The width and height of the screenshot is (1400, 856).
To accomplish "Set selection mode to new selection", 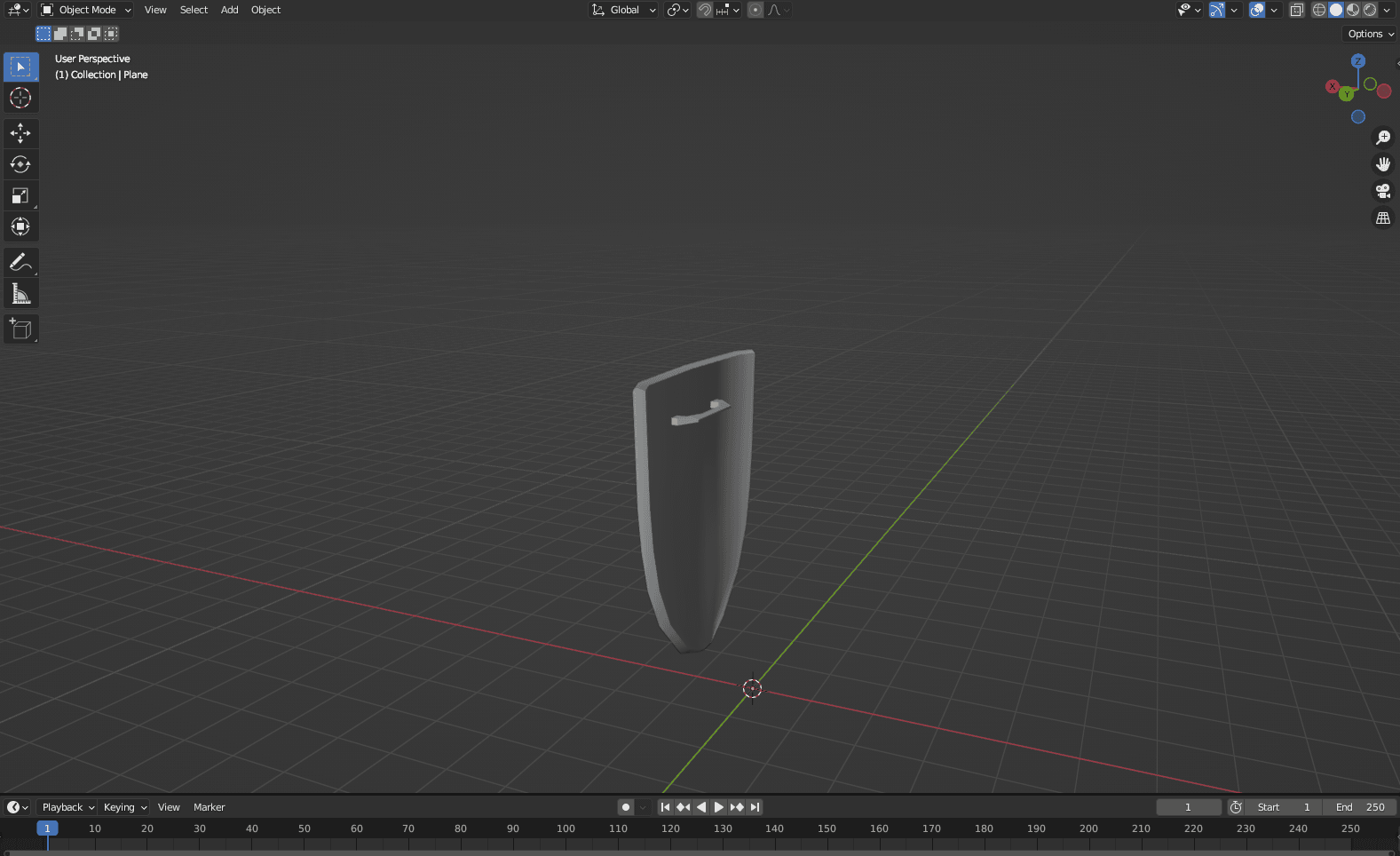I will (x=44, y=34).
